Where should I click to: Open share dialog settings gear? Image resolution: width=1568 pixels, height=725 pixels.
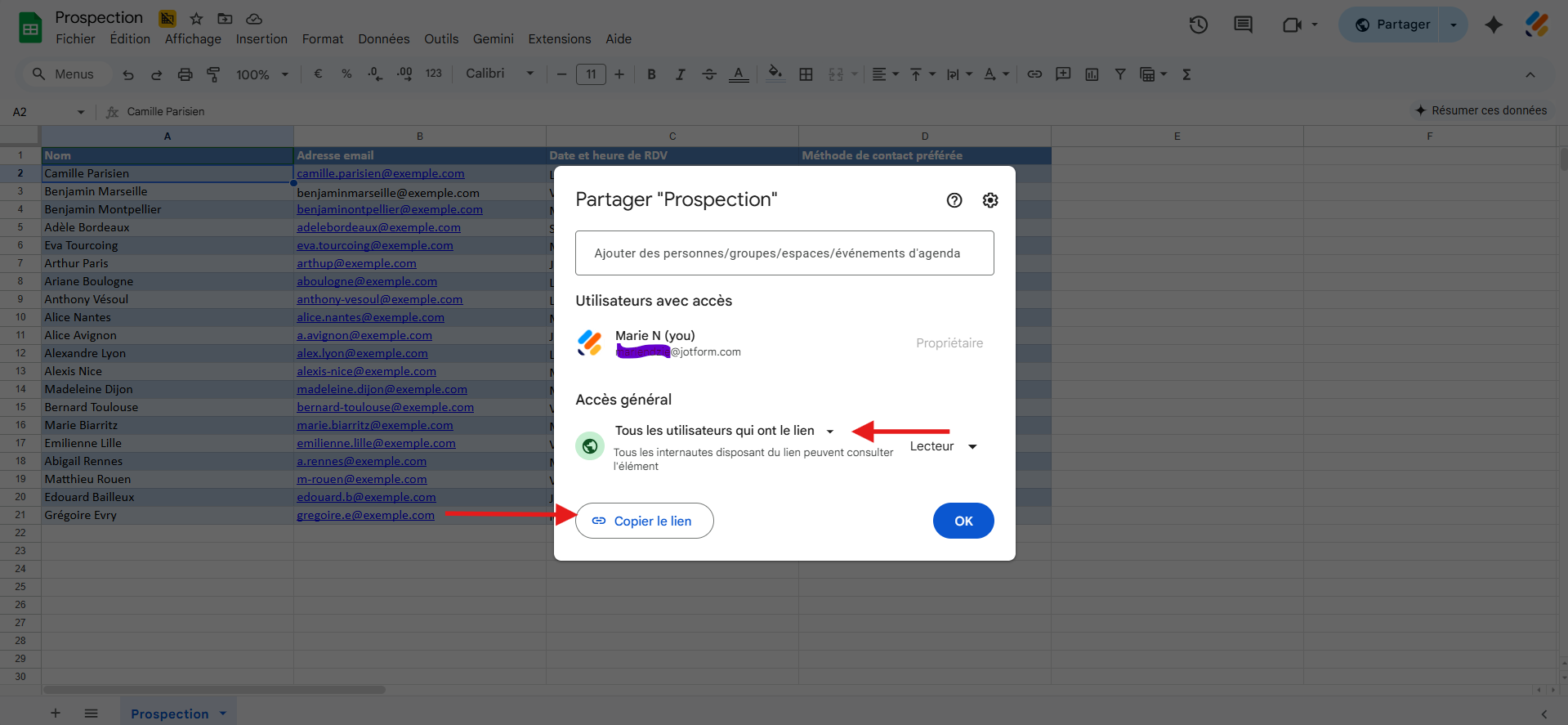[x=990, y=200]
